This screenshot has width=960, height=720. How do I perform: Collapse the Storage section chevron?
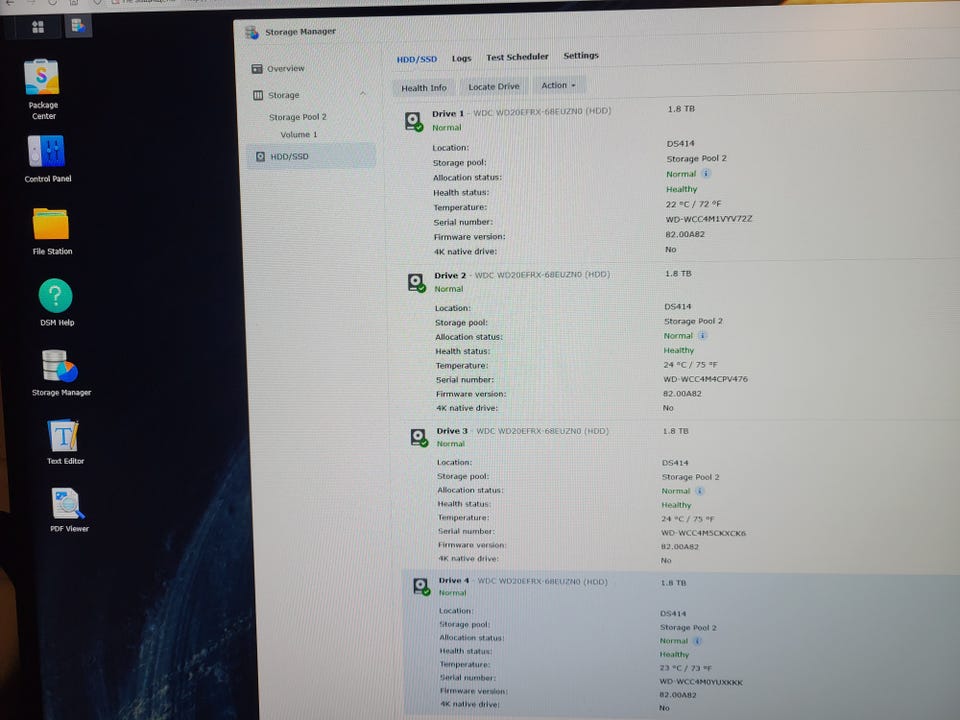pos(363,93)
